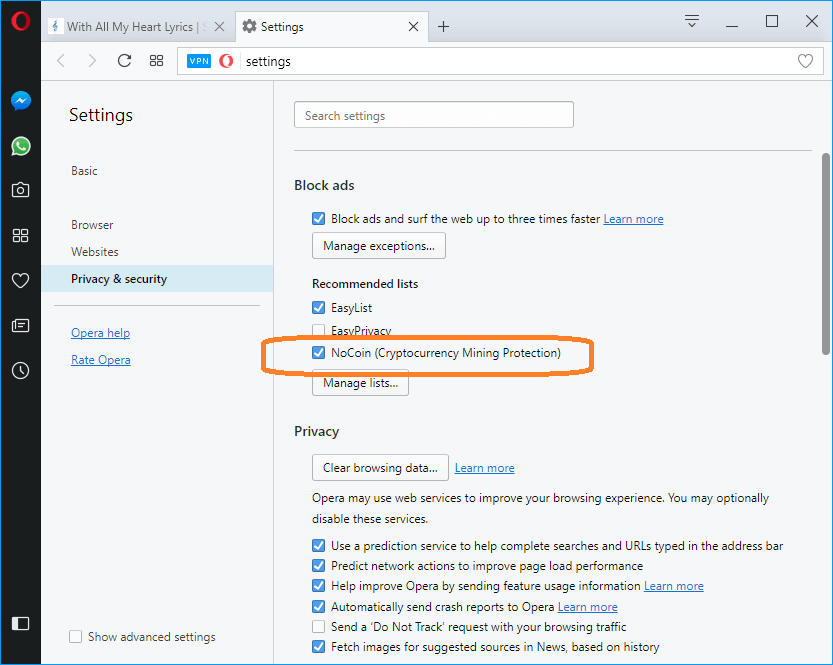Toggle Predict network actions checkbox
Screen dimensions: 833x665
(x=319, y=566)
